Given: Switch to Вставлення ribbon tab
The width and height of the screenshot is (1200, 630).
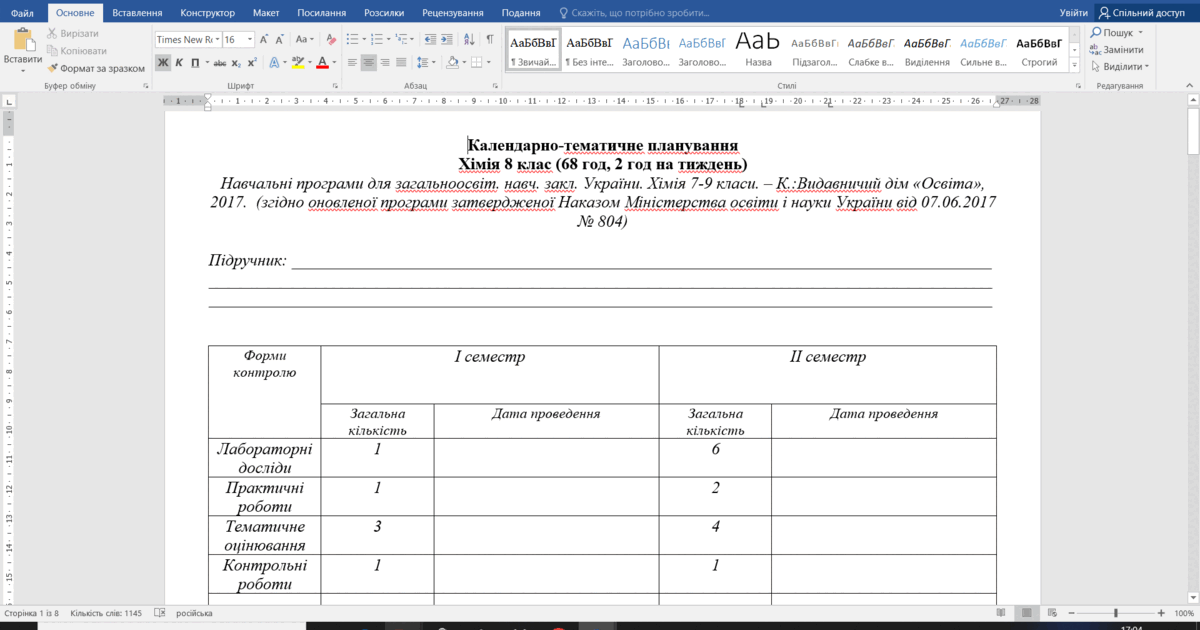Looking at the screenshot, I should (x=138, y=12).
